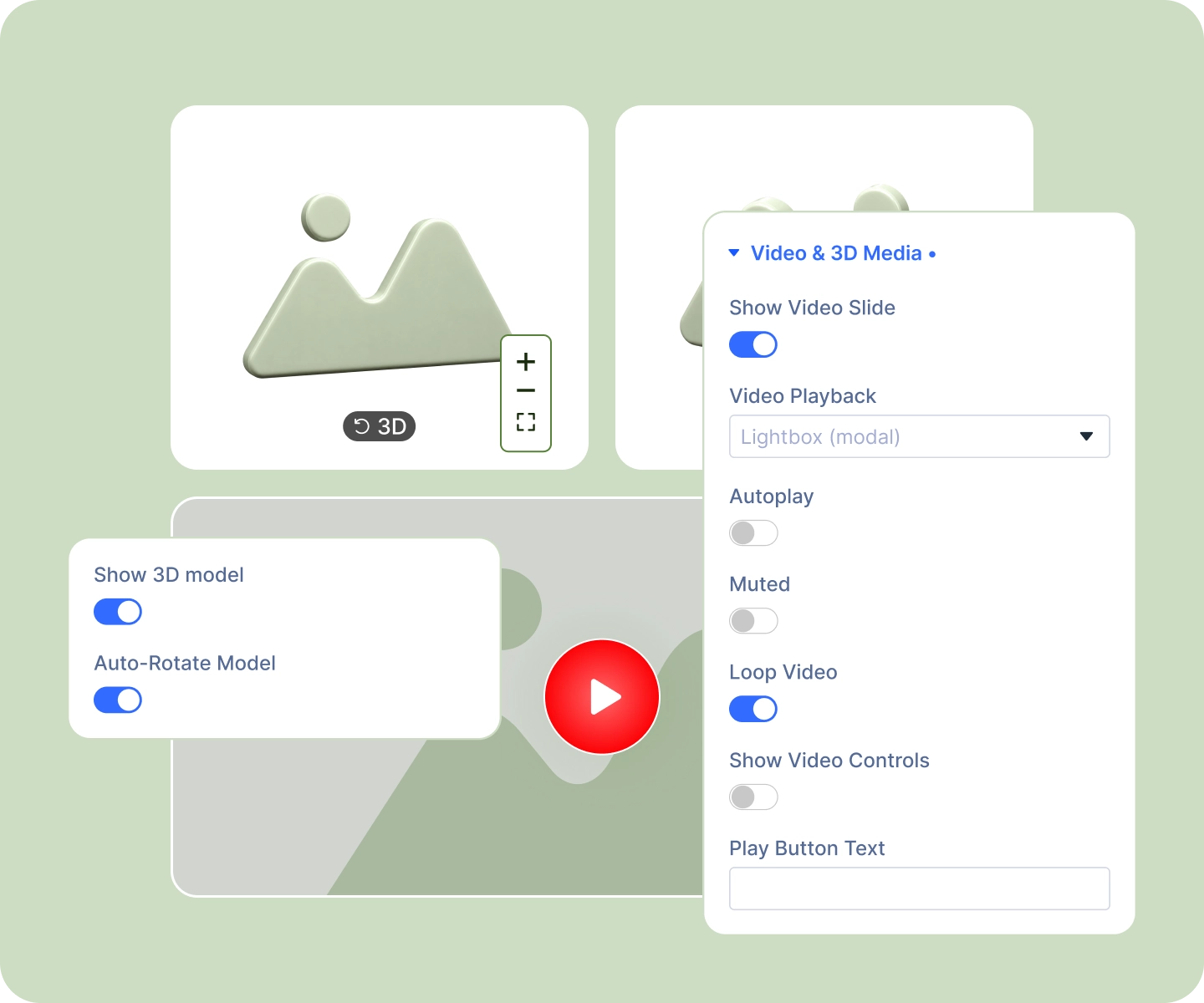This screenshot has height=1003, width=1204.
Task: Toggle Show Video Slide off
Action: pos(753,344)
